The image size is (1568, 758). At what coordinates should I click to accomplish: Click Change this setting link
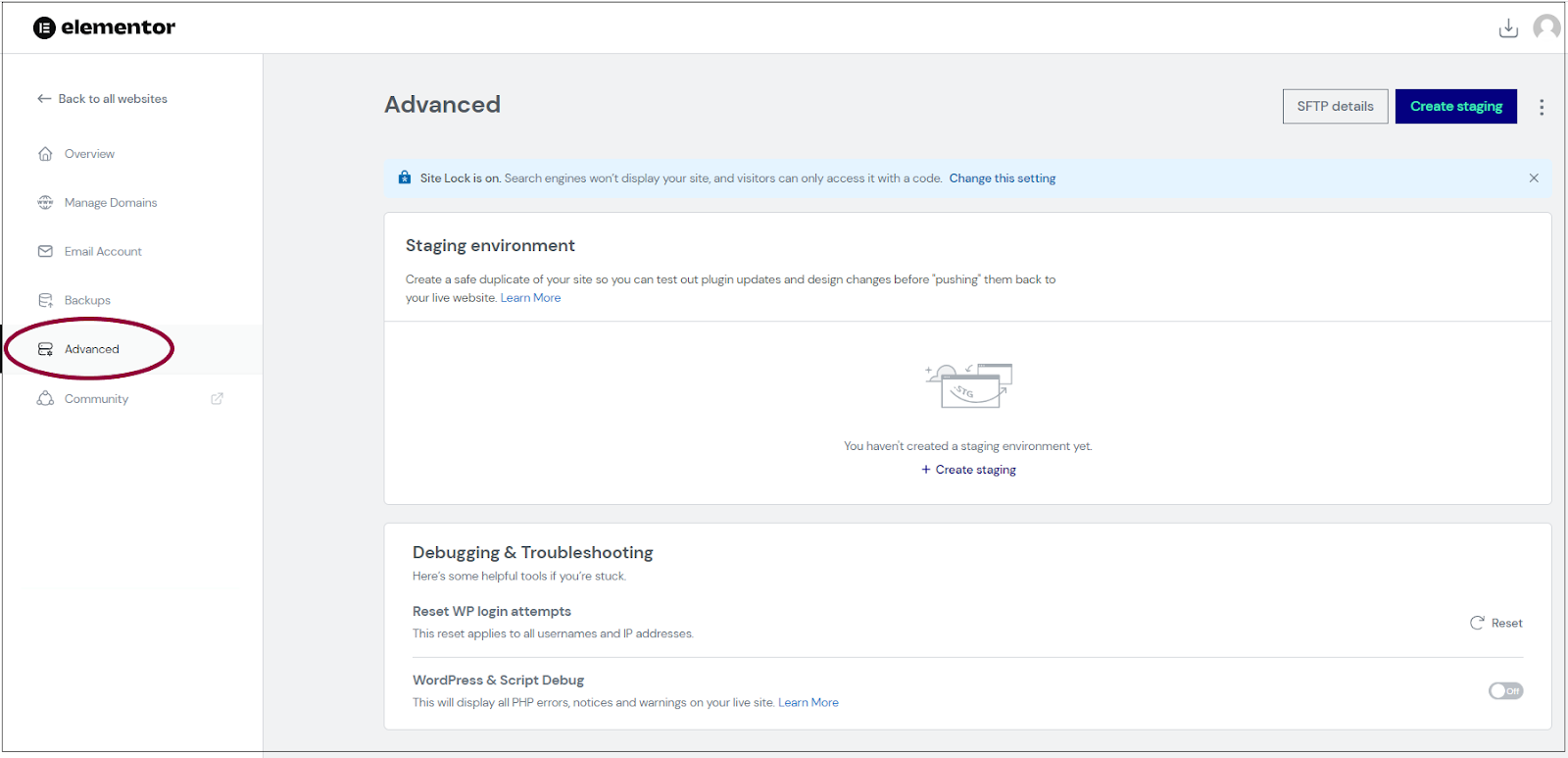click(1003, 178)
